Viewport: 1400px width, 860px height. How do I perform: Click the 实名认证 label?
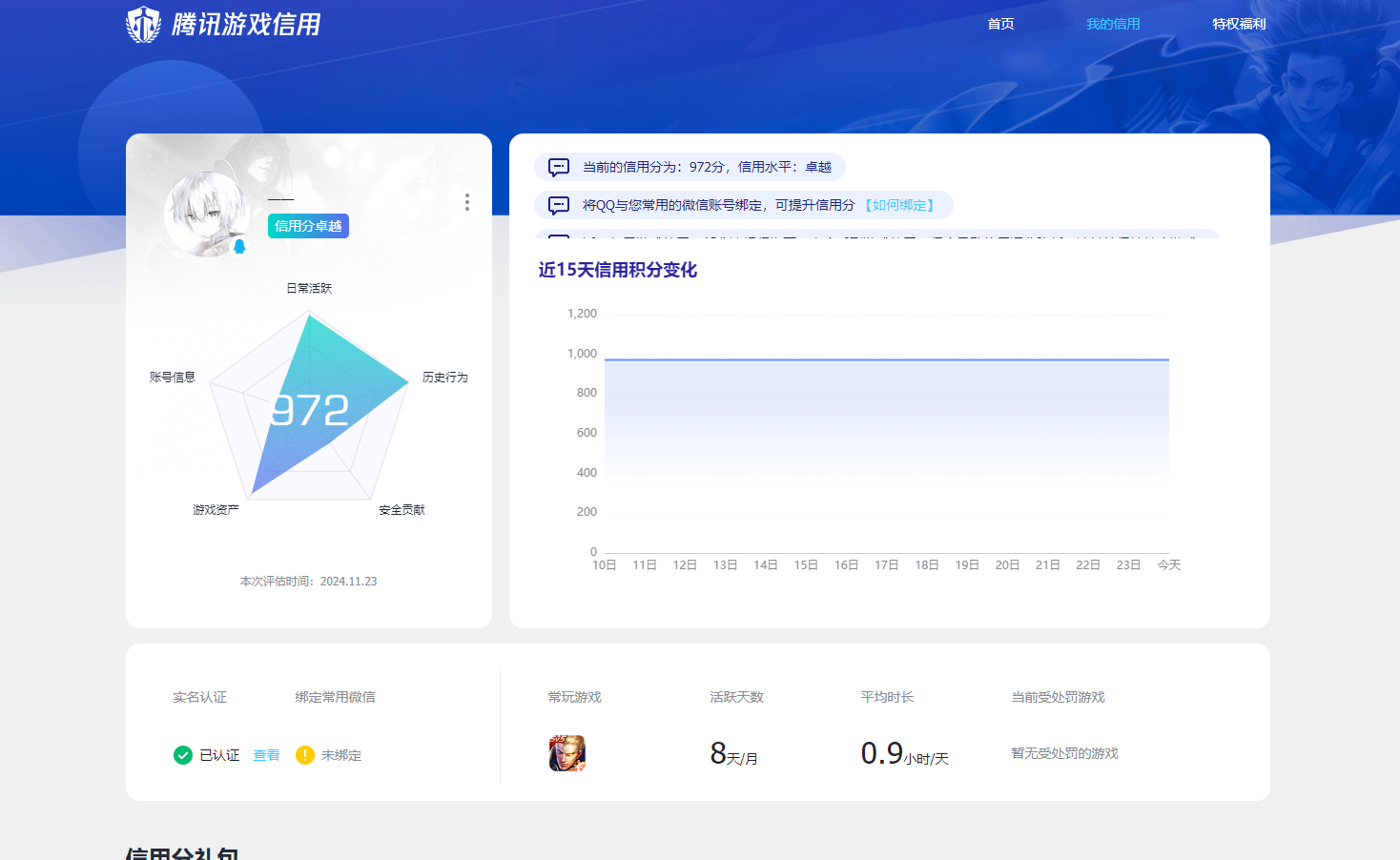(199, 697)
